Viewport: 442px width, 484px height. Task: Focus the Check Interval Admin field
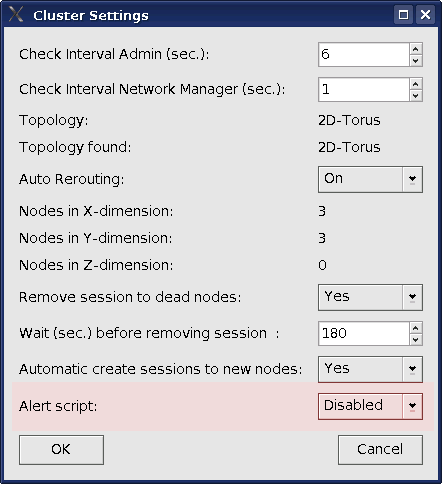click(364, 54)
